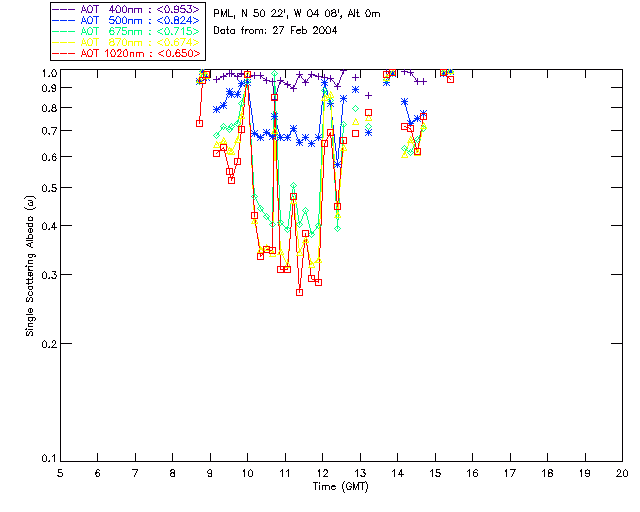This screenshot has width=640, height=512.
Task: Click the y-axis tick label 0.2
Action: tap(49, 344)
